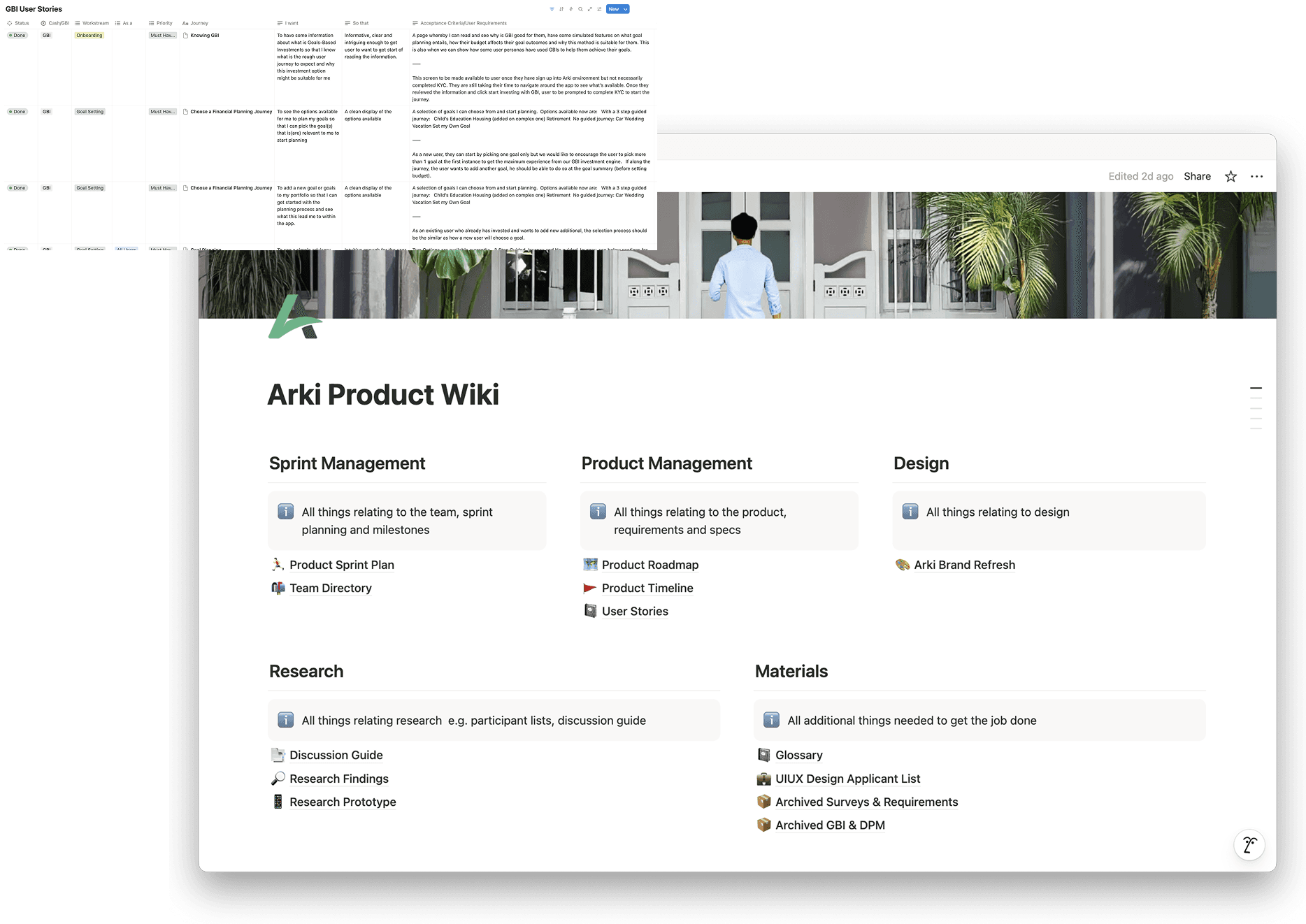Click the 'As a' column header
Viewport: 1306px width, 924px height.
coord(124,23)
